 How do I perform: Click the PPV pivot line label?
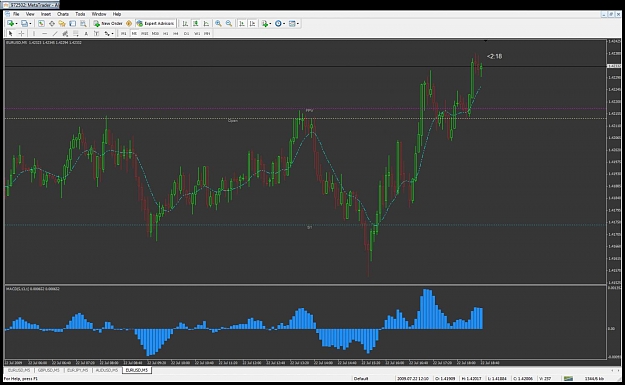309,110
